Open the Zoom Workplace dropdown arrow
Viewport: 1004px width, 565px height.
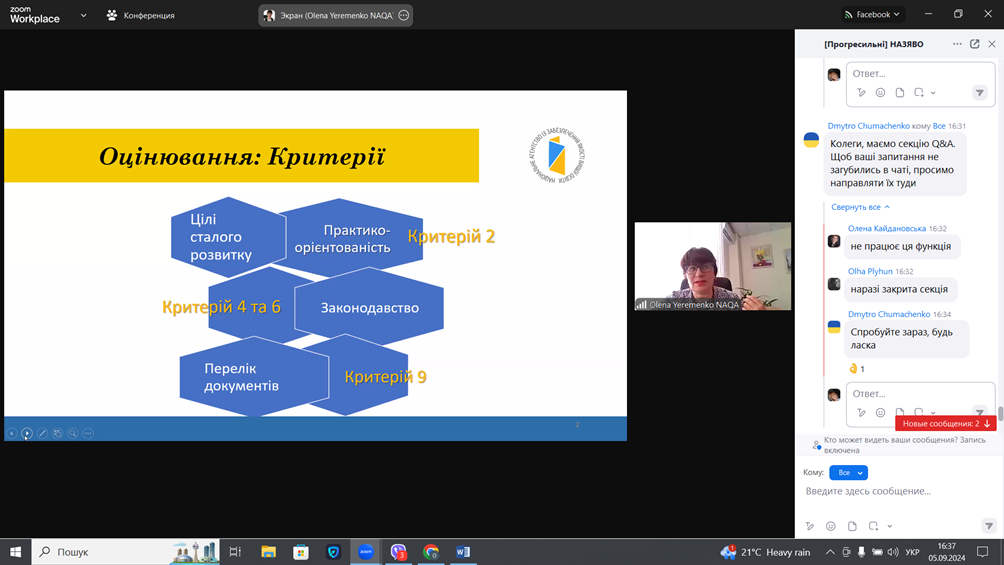(83, 15)
